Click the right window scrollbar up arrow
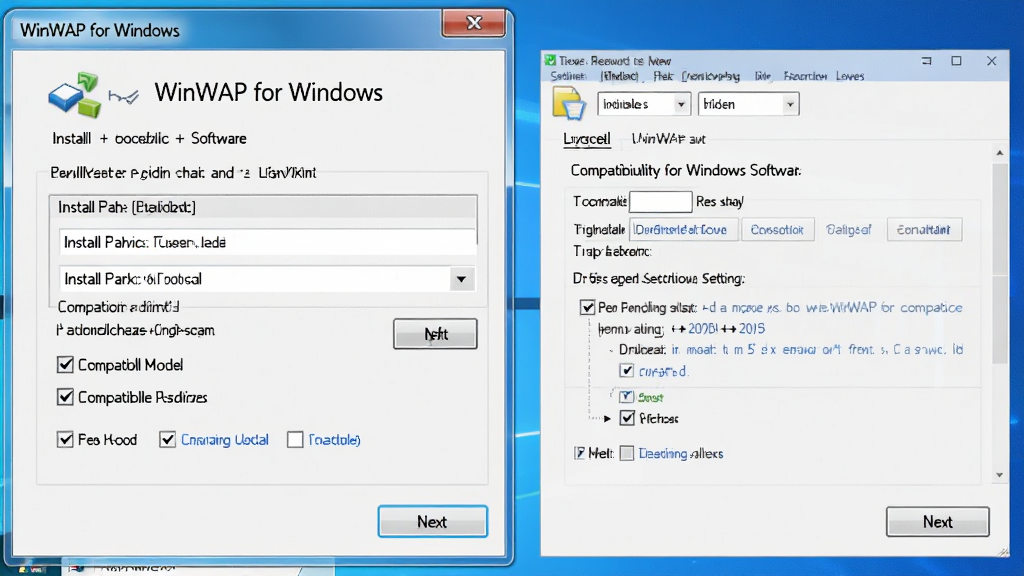Viewport: 1024px width, 576px height. point(999,153)
